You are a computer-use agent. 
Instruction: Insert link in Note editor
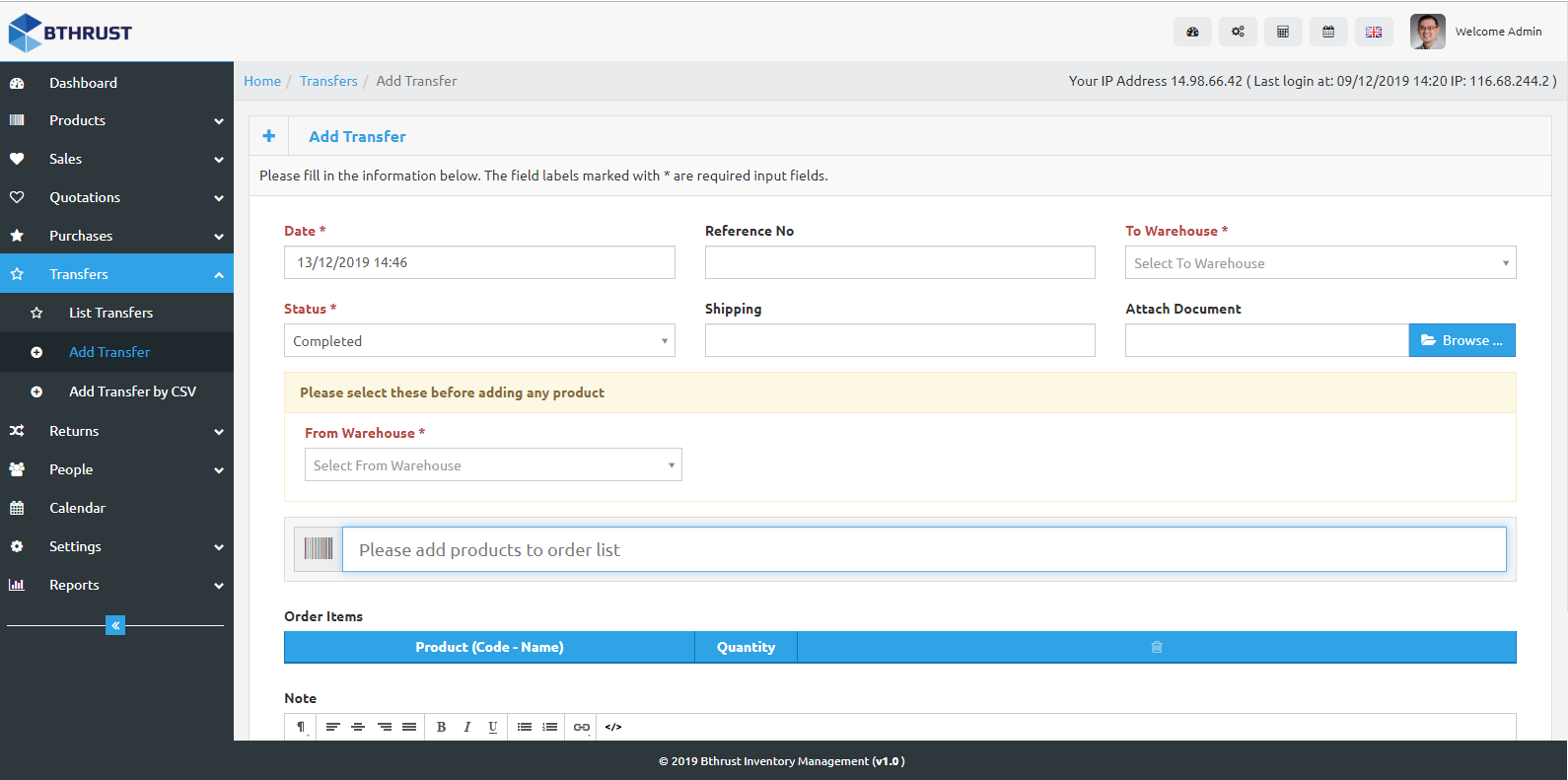click(x=582, y=727)
